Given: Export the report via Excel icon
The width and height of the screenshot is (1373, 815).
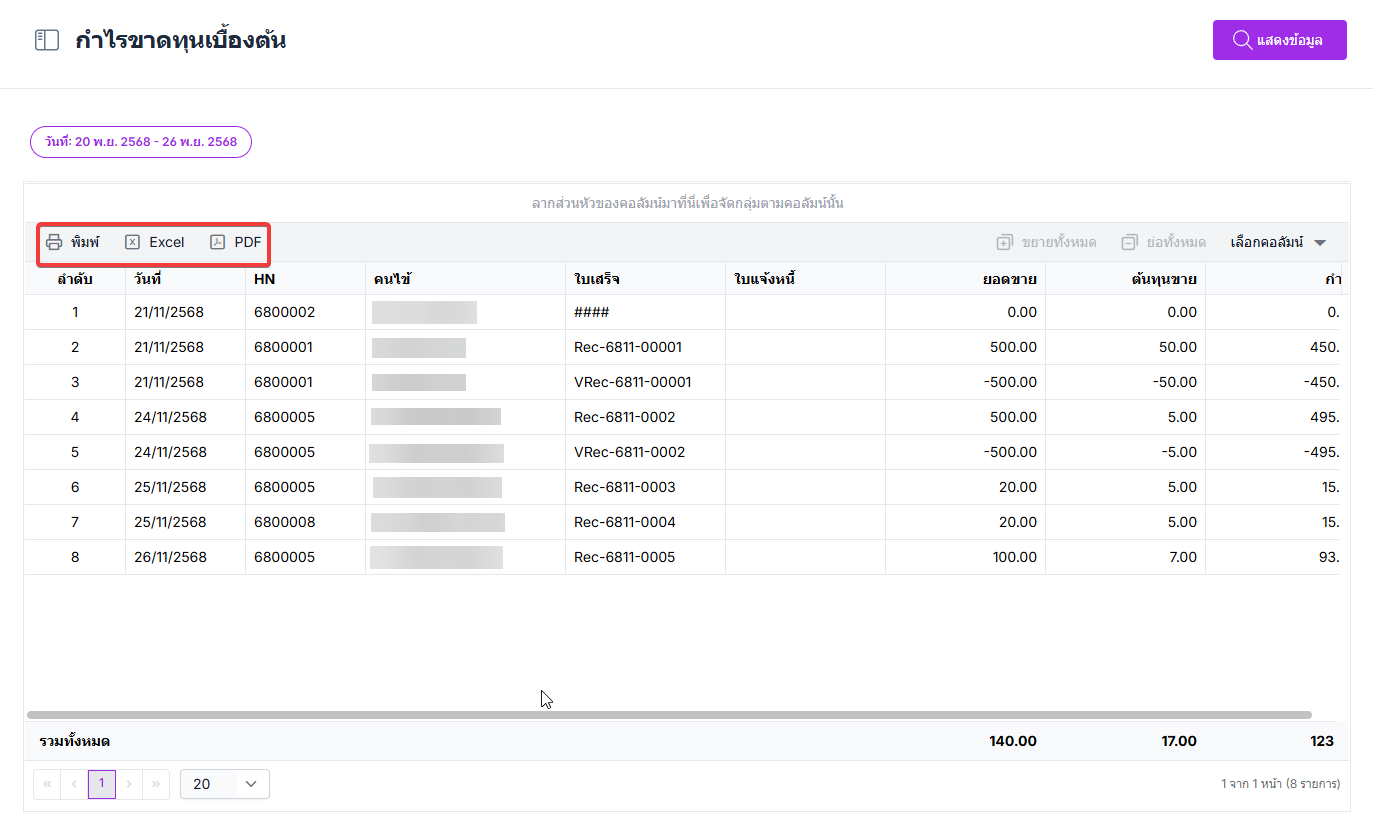Looking at the screenshot, I should pyautogui.click(x=132, y=242).
